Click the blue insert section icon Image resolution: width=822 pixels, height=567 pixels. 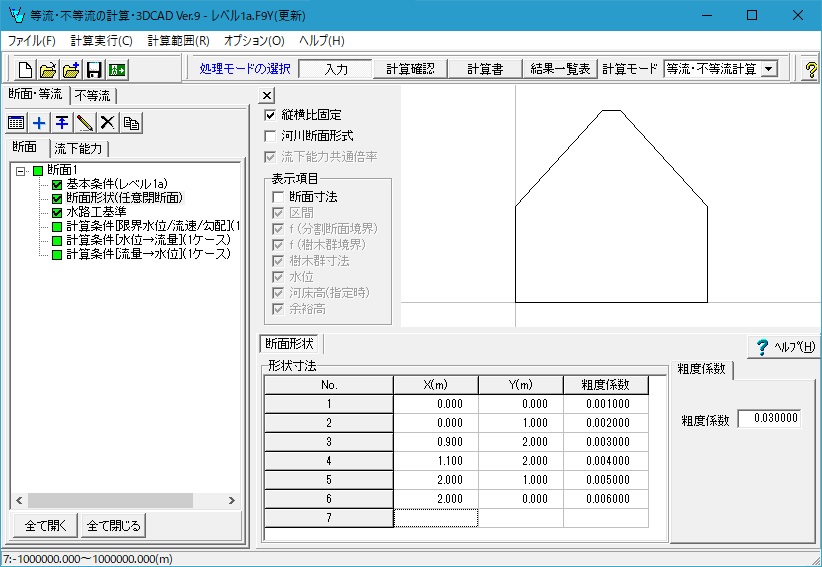pos(62,123)
